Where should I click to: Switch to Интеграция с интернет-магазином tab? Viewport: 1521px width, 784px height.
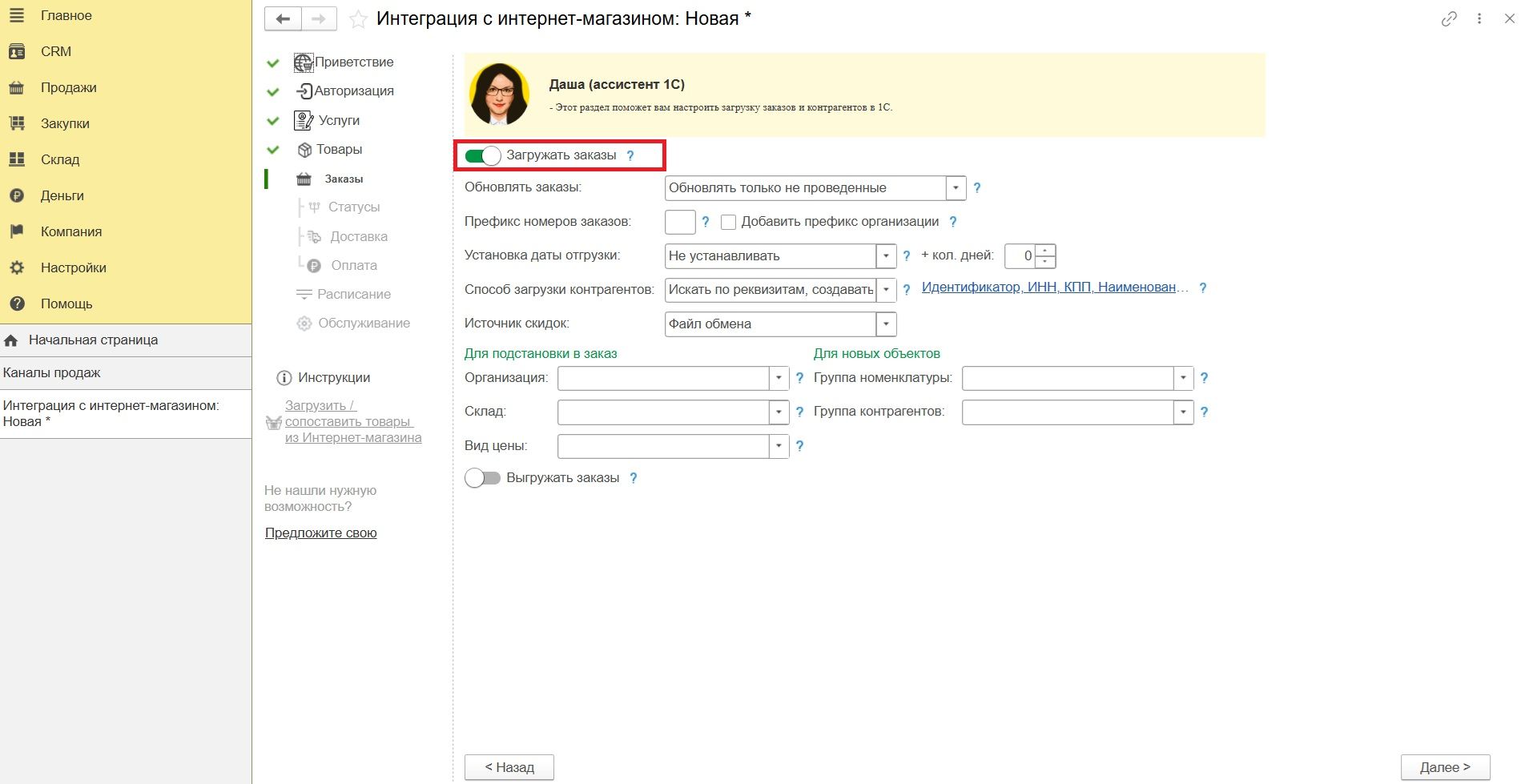pos(126,414)
